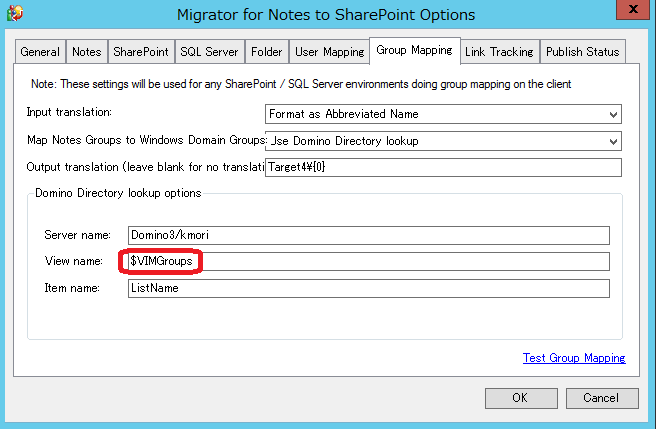Dismiss dialog with Cancel button
Viewport: 656px width, 429px height.
click(x=602, y=398)
